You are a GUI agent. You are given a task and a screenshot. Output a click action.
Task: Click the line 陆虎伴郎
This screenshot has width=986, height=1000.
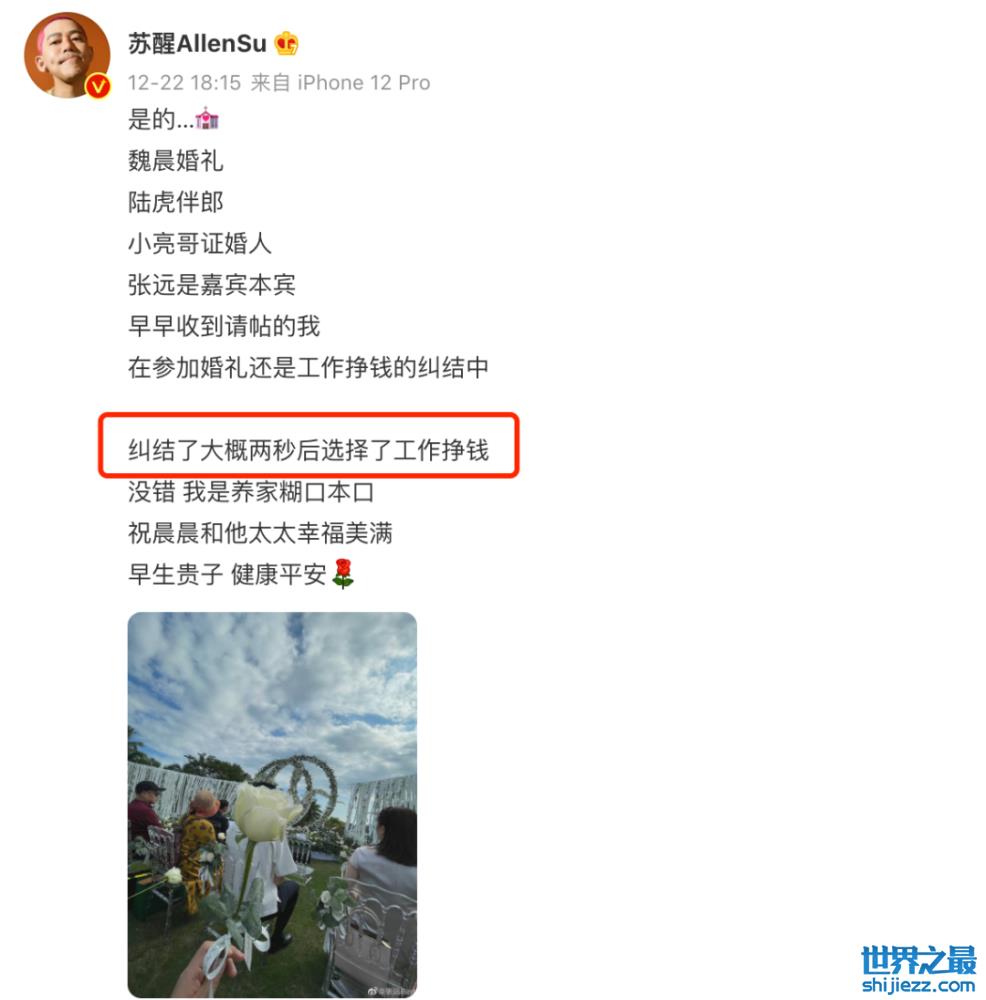click(x=175, y=202)
